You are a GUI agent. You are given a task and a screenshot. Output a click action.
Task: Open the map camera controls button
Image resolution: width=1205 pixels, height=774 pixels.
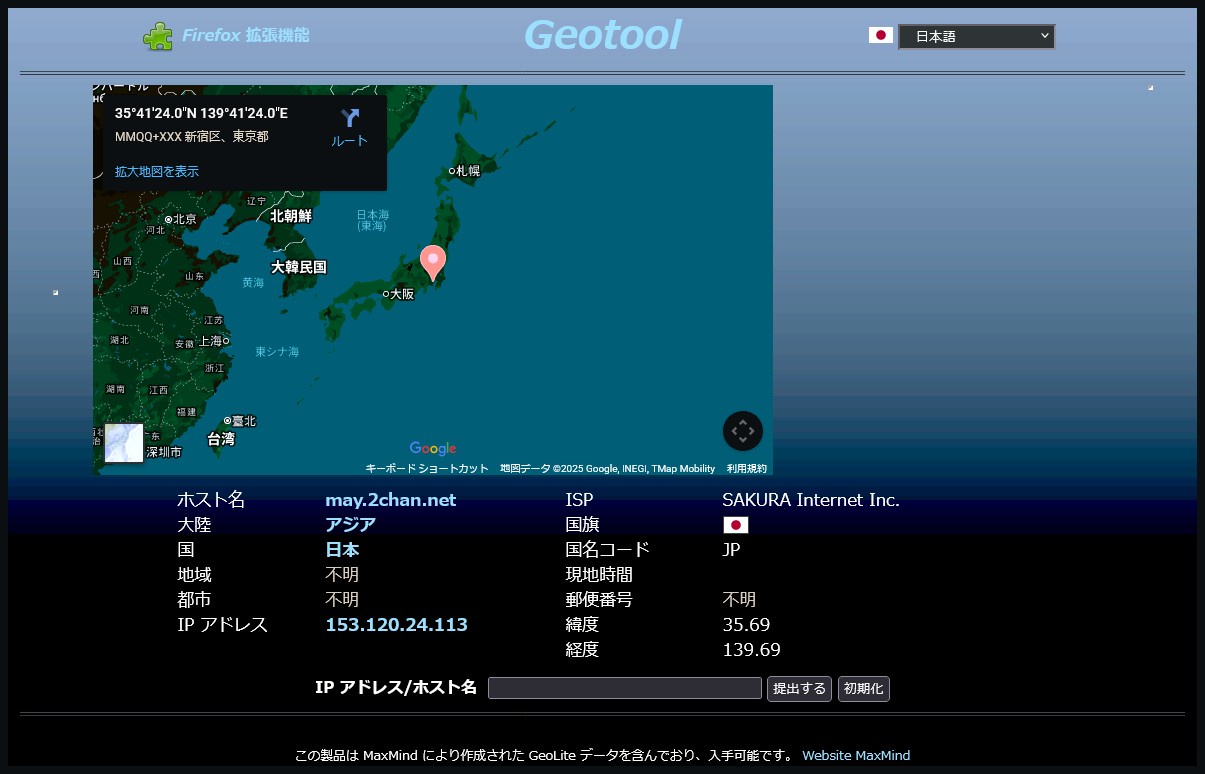(x=742, y=431)
